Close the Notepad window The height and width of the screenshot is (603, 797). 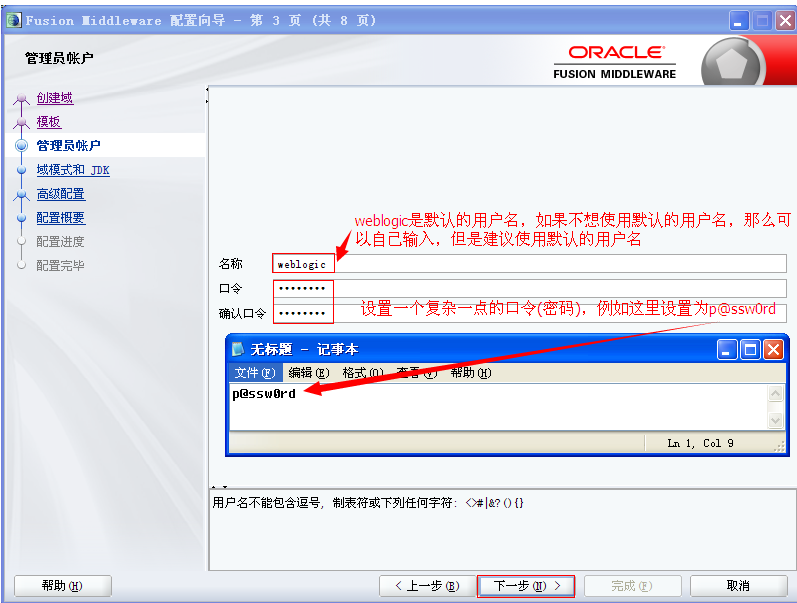point(774,350)
